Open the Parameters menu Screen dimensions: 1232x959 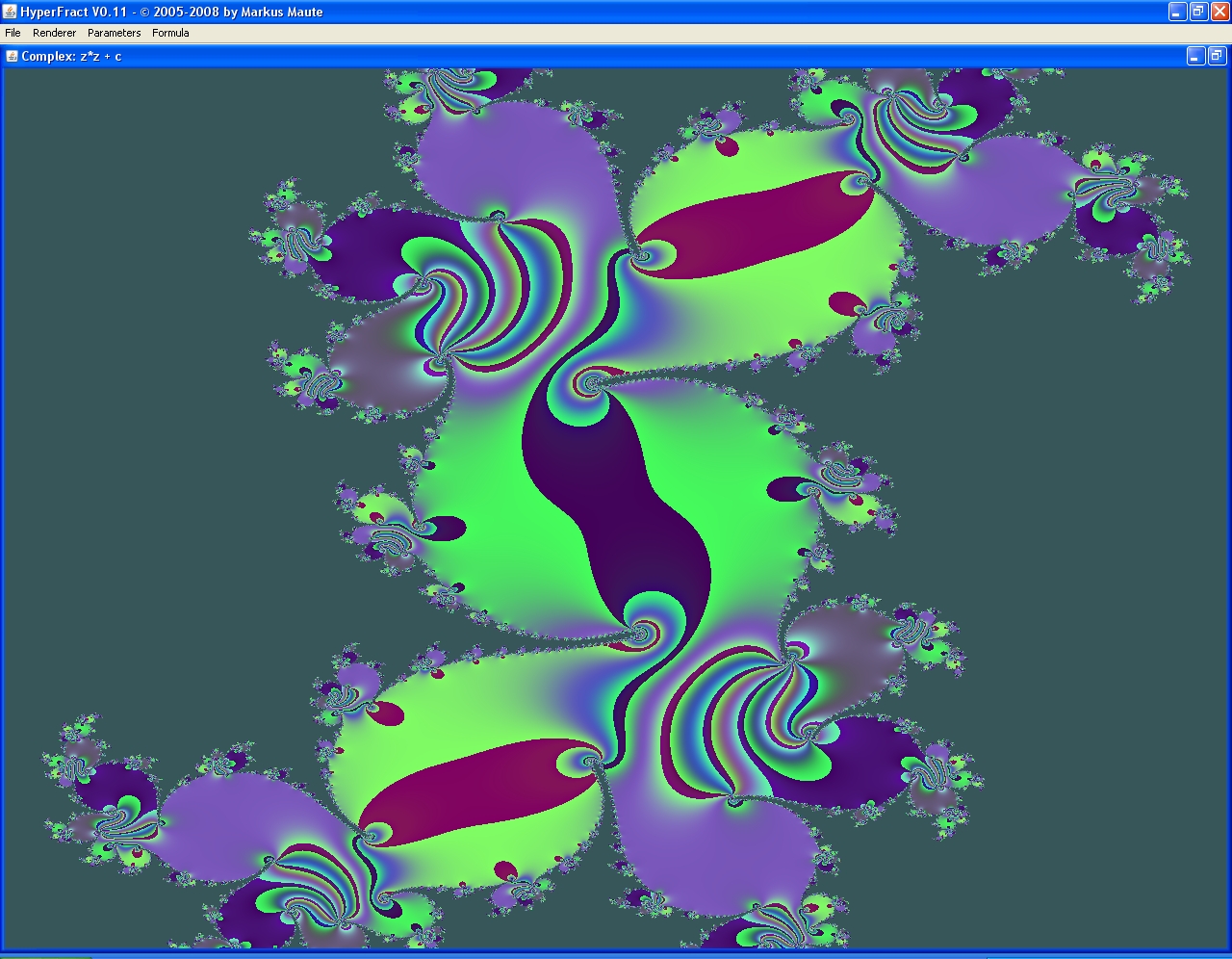[x=114, y=33]
